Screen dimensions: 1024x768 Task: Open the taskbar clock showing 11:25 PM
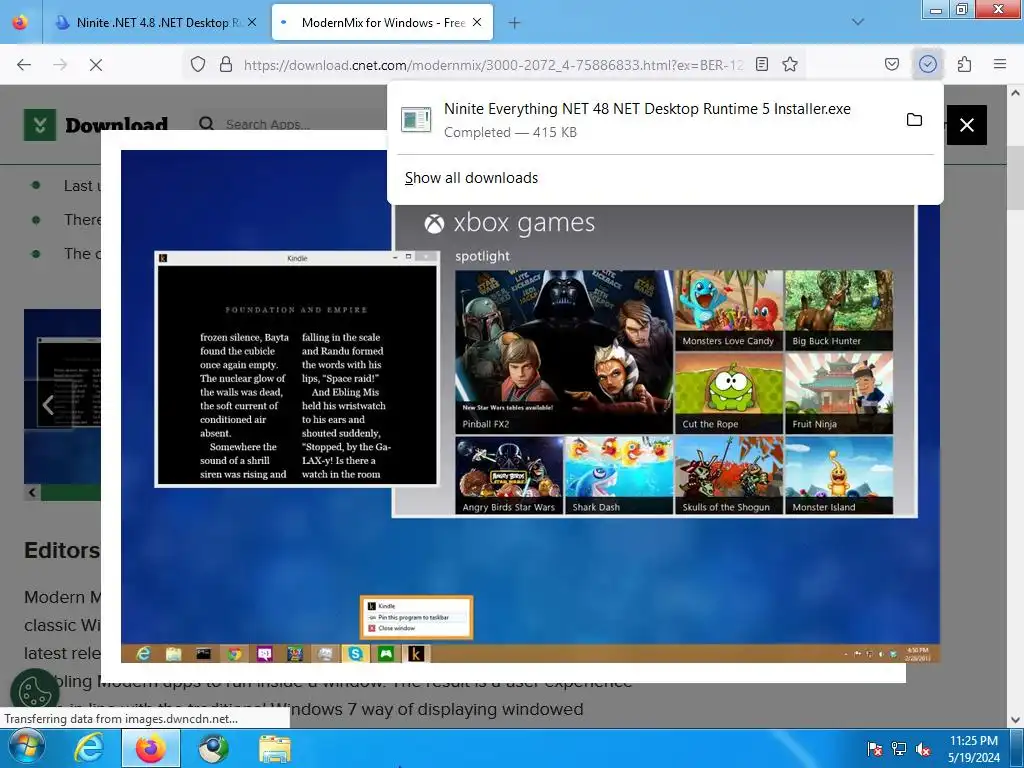974,748
